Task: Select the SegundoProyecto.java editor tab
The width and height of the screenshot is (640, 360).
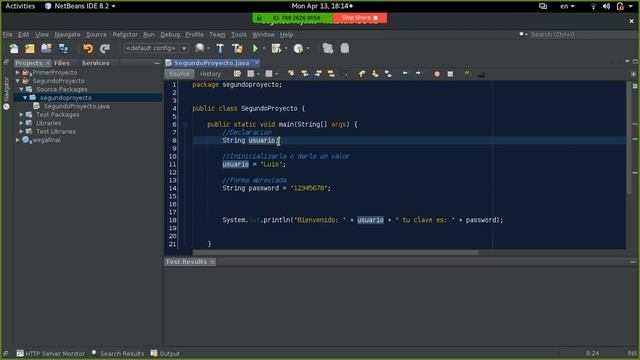Action: [211, 63]
